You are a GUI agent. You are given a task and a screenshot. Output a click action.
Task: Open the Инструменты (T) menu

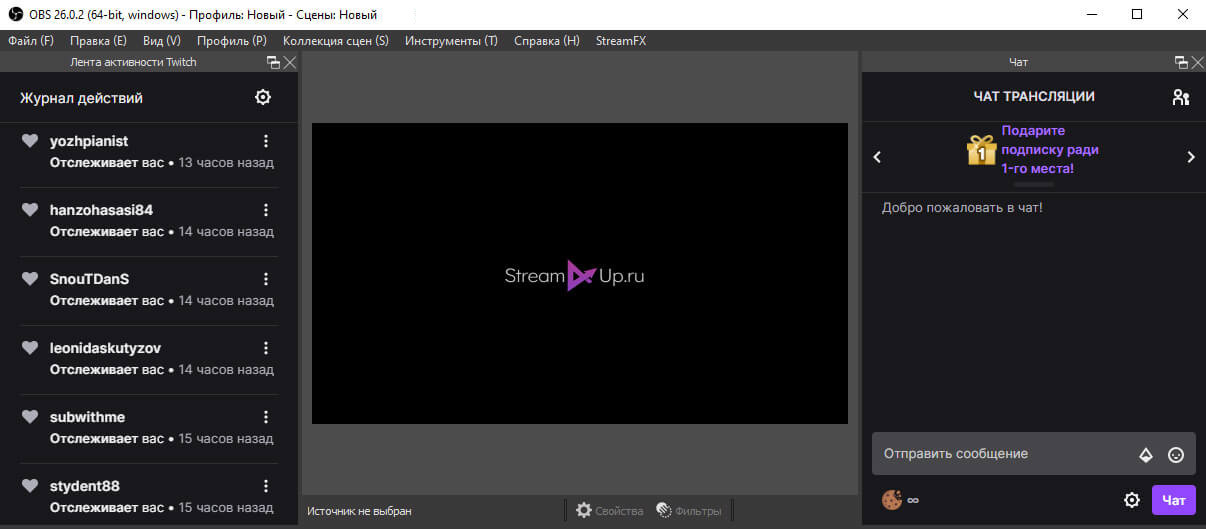click(x=451, y=41)
